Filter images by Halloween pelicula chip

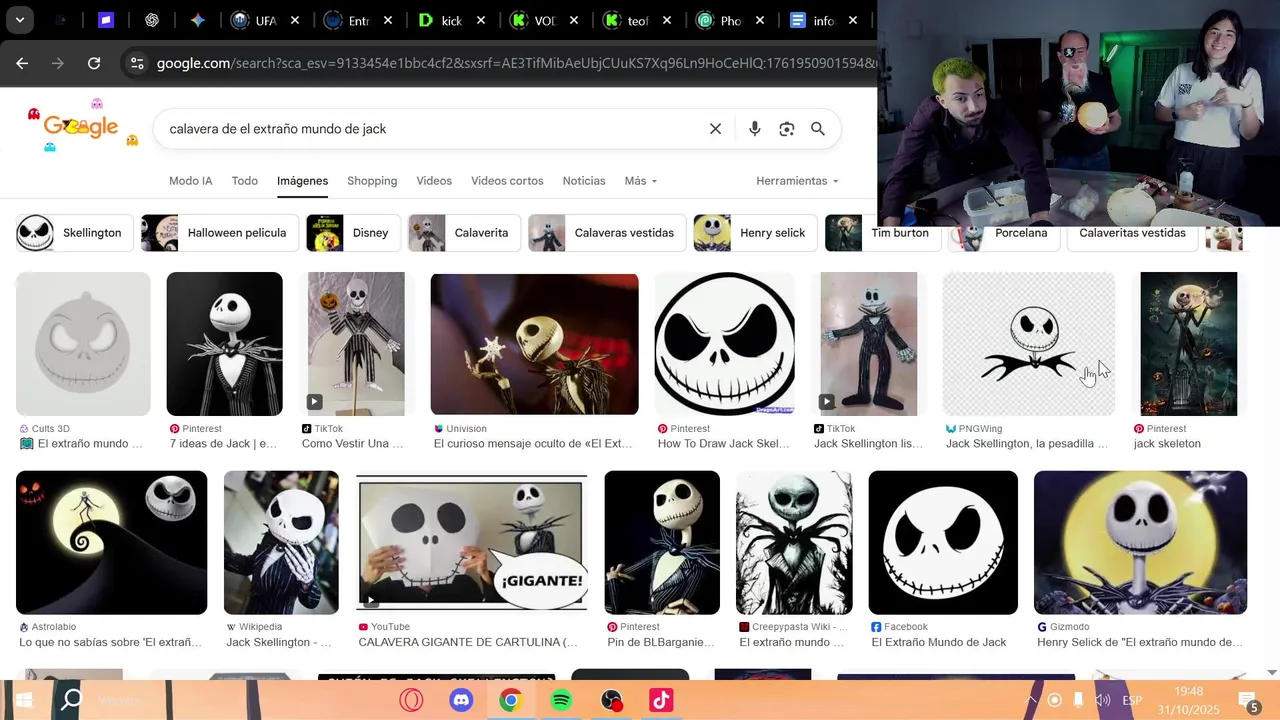click(x=219, y=233)
